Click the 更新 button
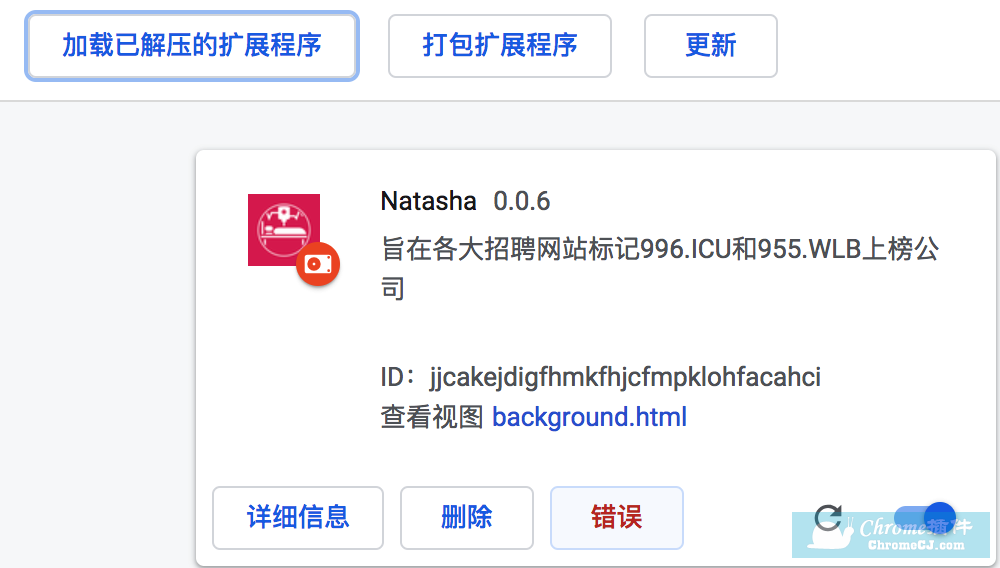The image size is (1000, 568). 710,46
